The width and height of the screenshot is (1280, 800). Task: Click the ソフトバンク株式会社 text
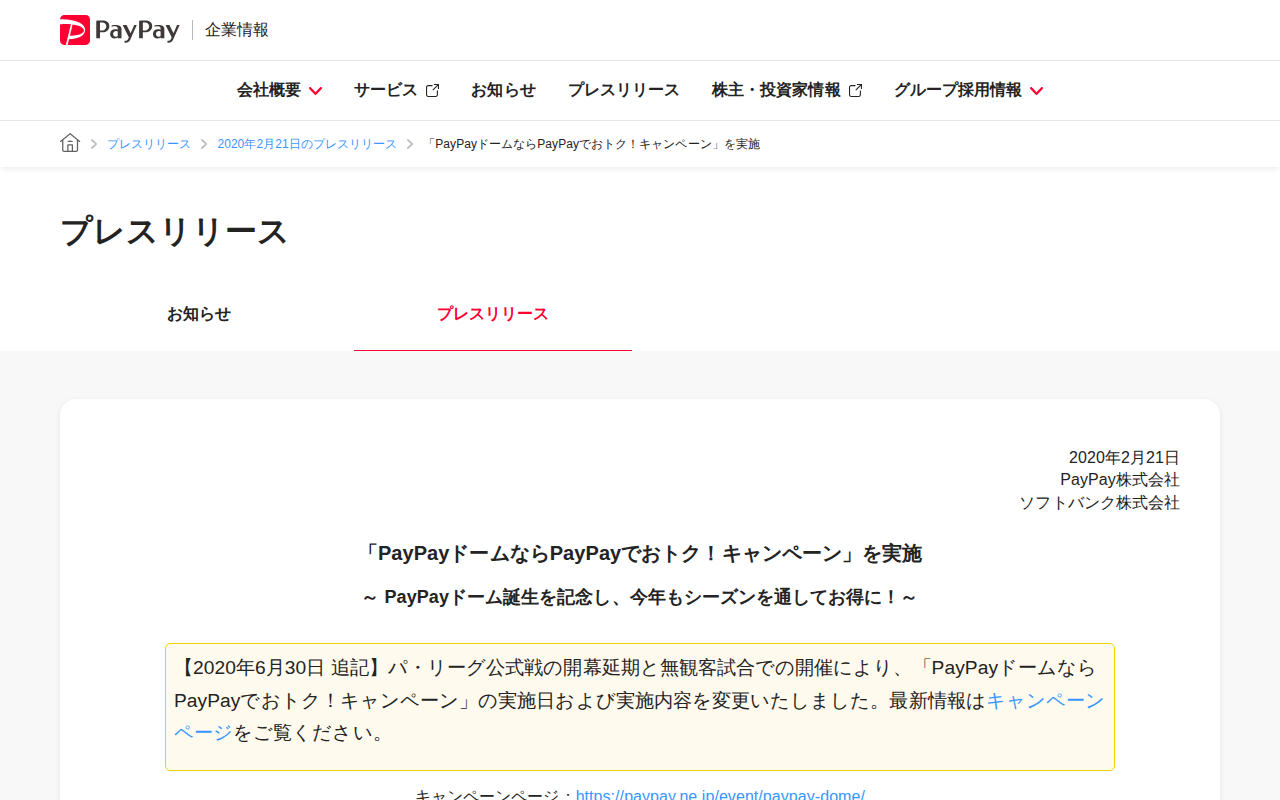(1100, 503)
